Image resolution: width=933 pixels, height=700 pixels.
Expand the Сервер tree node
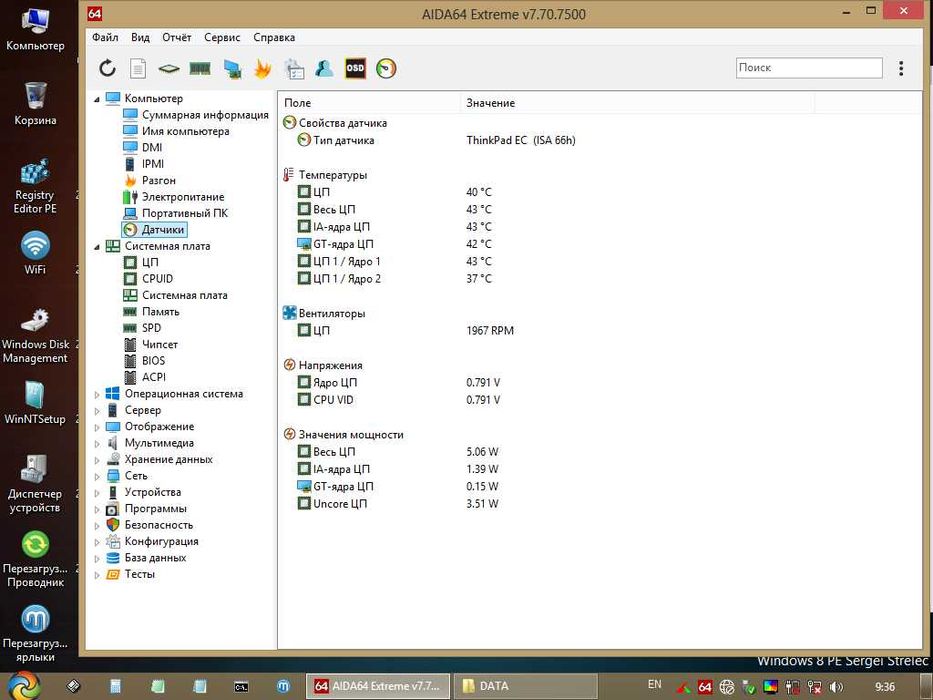[97, 411]
